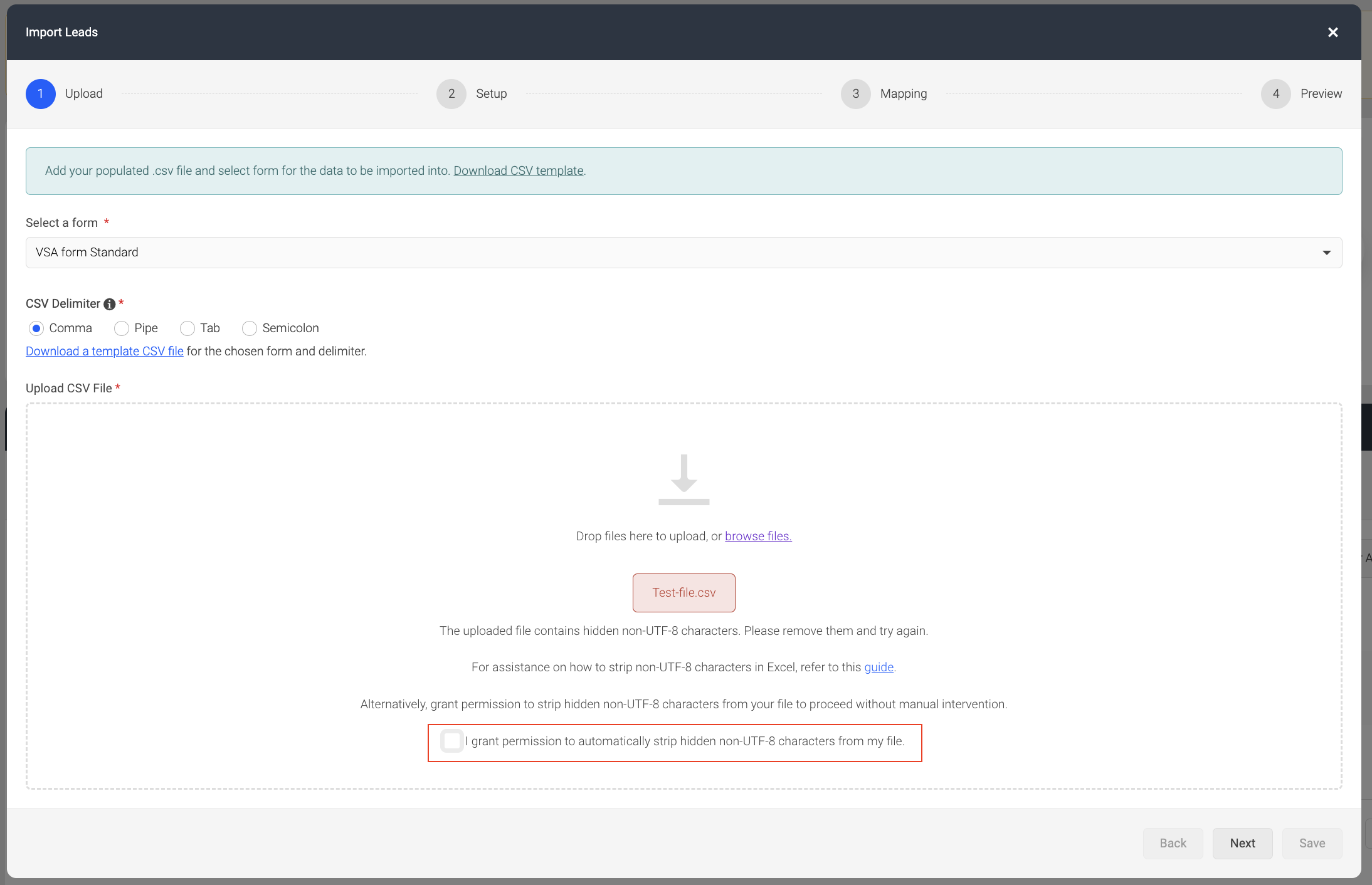Viewport: 1372px width, 885px height.
Task: Open the Select a form dropdown
Action: [683, 253]
